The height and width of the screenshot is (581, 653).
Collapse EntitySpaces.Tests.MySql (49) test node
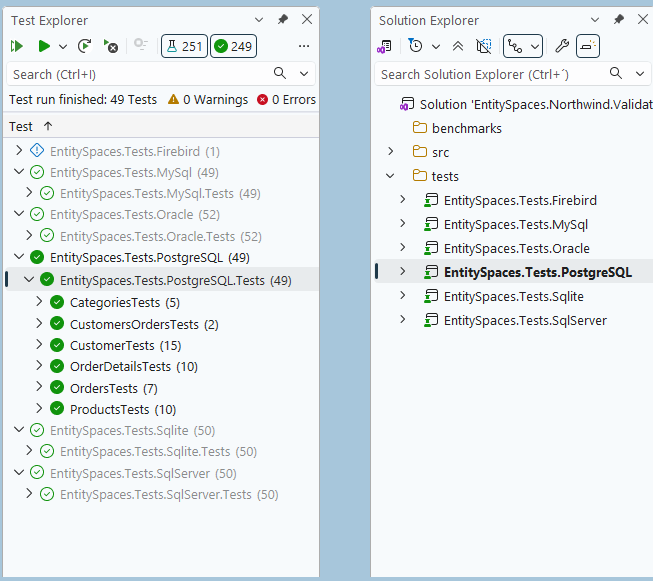click(x=19, y=172)
